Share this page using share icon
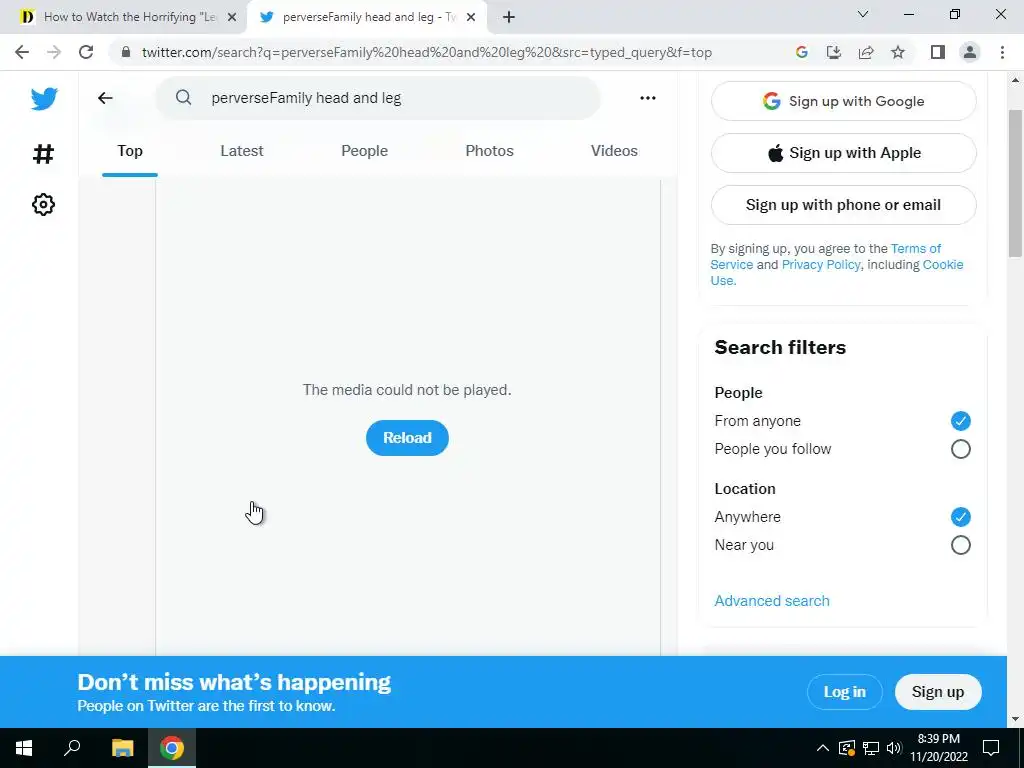The height and width of the screenshot is (768, 1024). [x=866, y=52]
